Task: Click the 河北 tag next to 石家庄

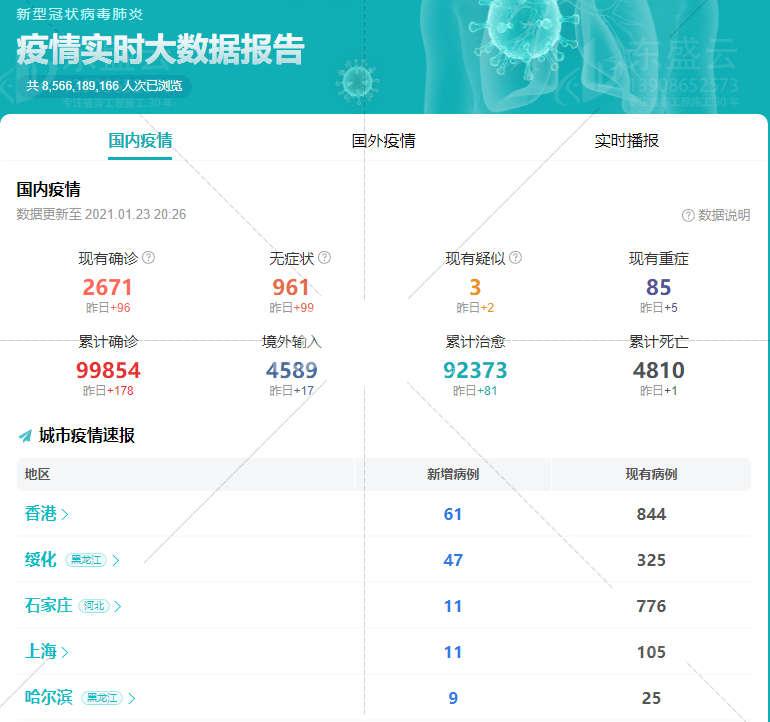Action: tap(94, 606)
